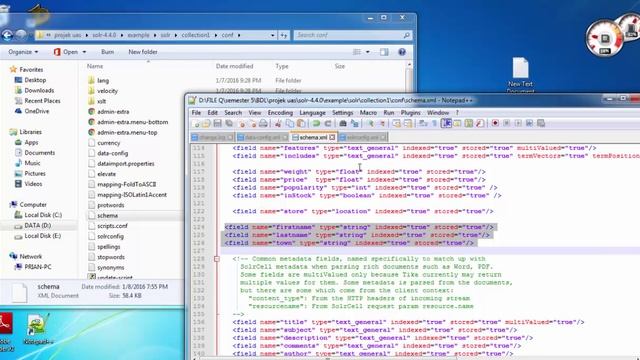Image resolution: width=640 pixels, height=360 pixels.
Task: Refresh the Explorer folder view
Action: pos(284,36)
